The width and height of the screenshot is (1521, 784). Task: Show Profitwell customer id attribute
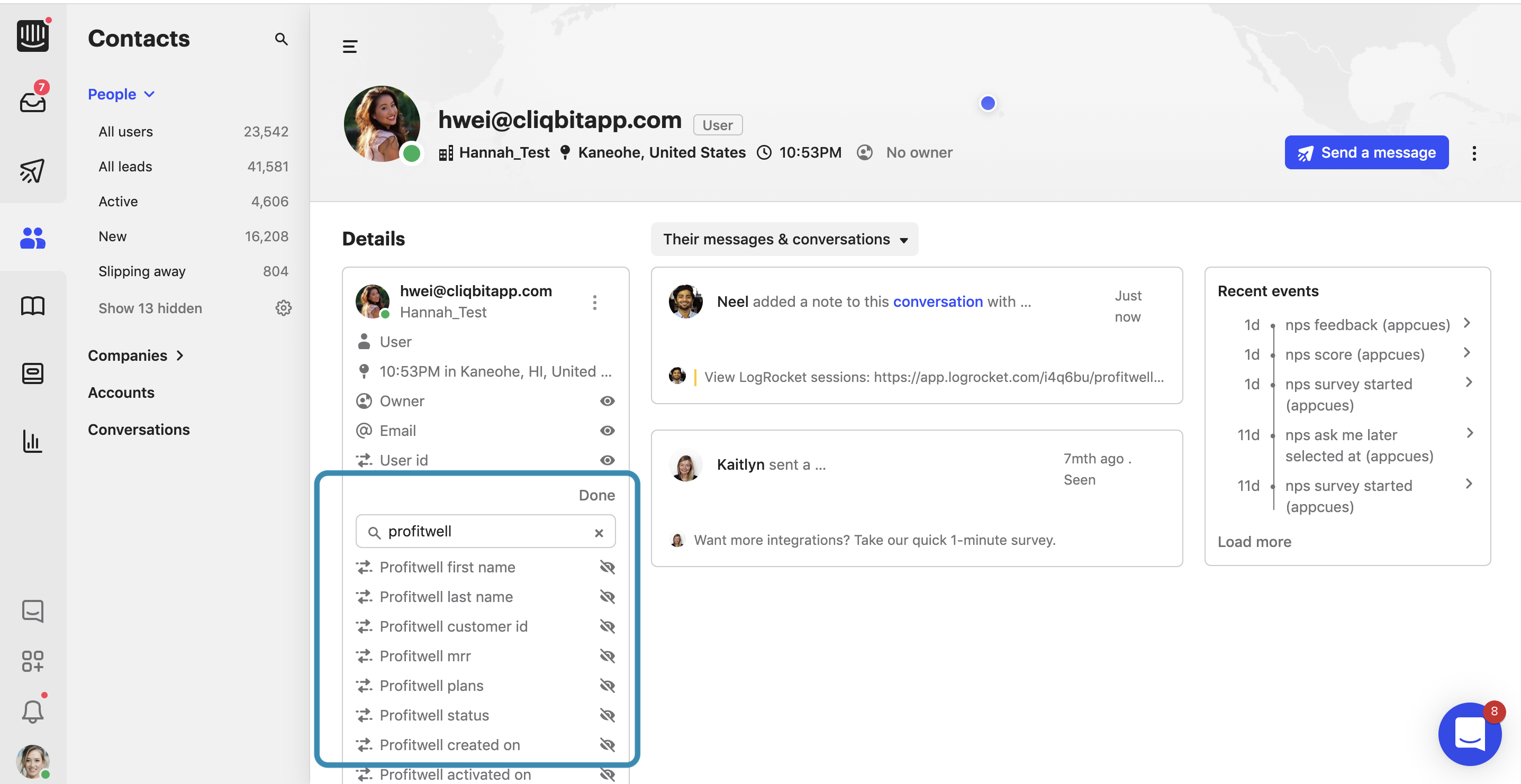607,626
